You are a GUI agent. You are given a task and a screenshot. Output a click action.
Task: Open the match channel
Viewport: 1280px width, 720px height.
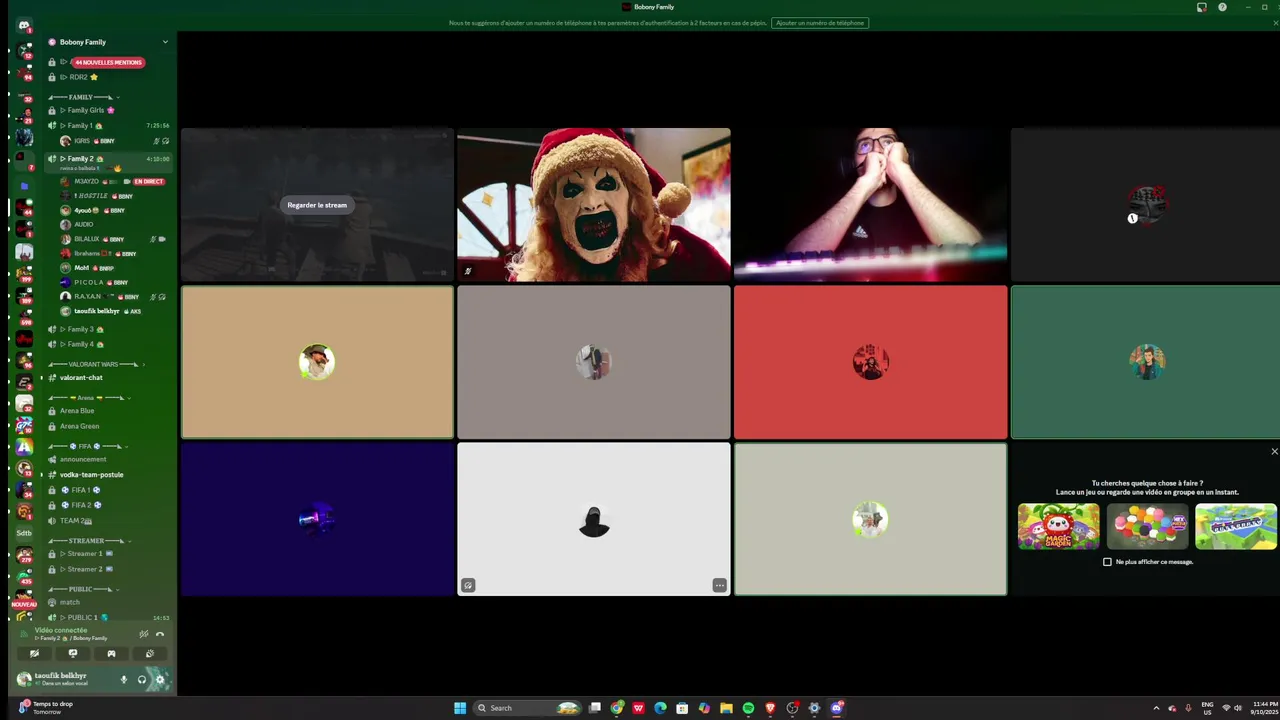click(x=108, y=602)
